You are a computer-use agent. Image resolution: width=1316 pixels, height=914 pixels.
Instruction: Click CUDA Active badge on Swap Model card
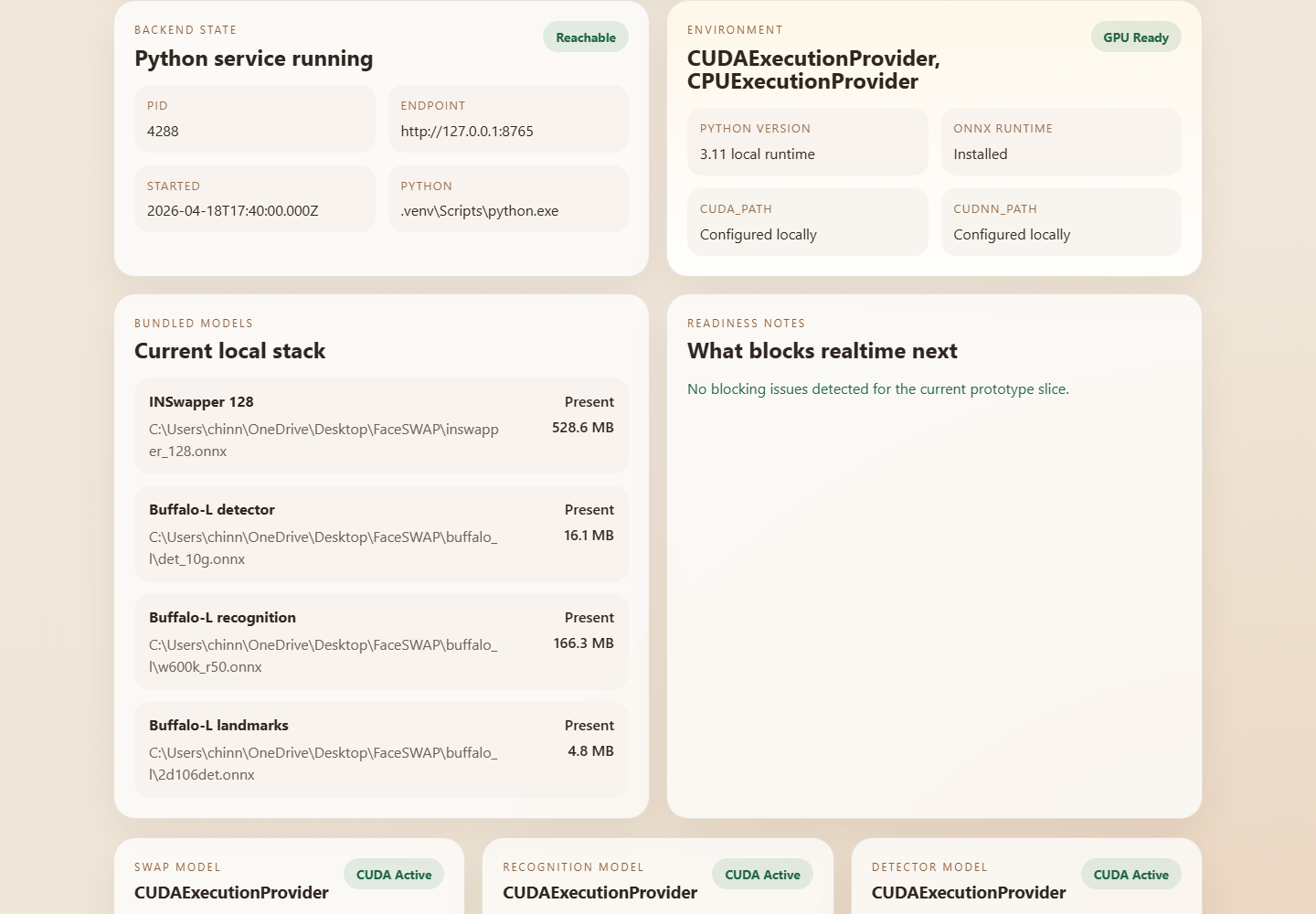pyautogui.click(x=394, y=875)
